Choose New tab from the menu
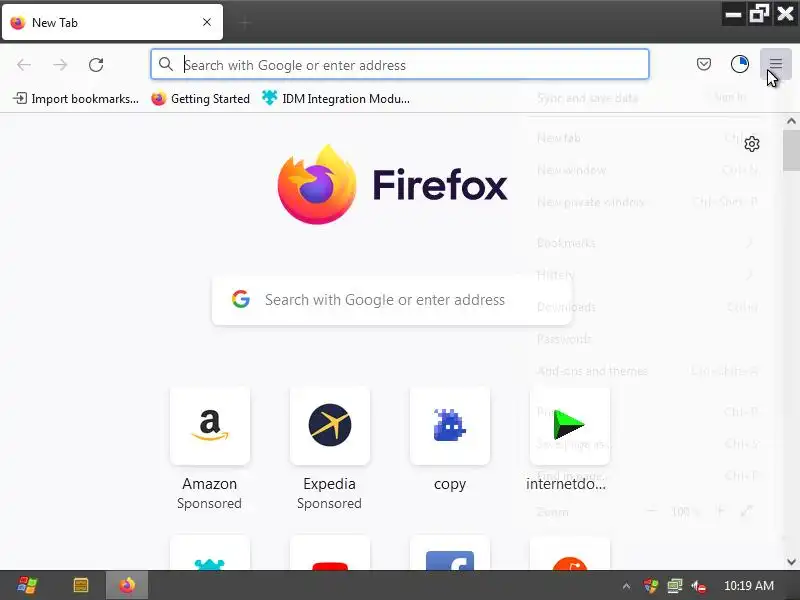 (x=647, y=138)
